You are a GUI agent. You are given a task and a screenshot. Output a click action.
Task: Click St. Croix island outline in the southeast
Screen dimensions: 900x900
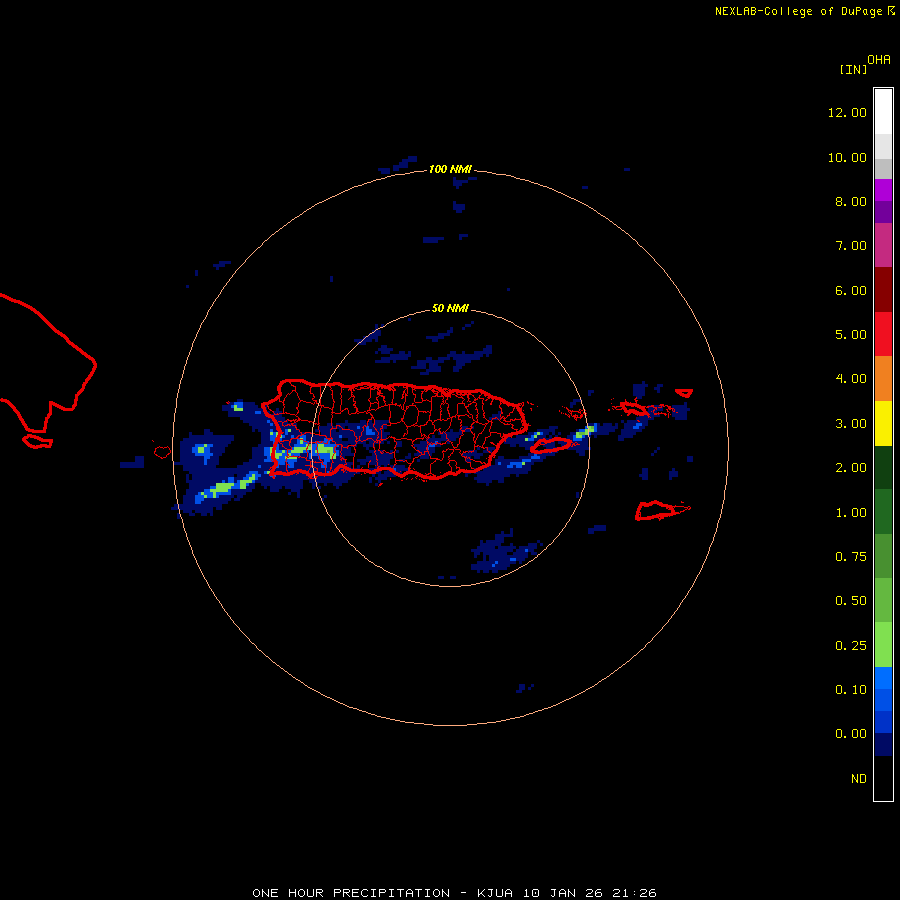point(662,510)
